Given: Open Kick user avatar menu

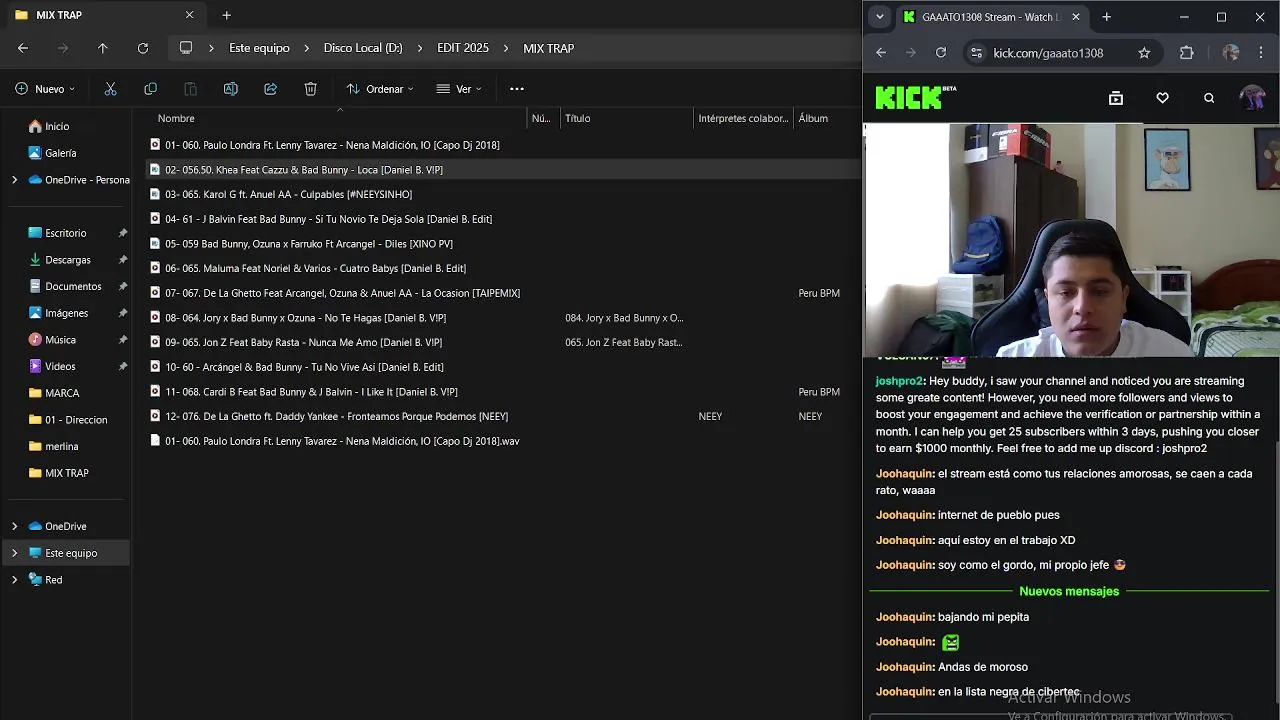Looking at the screenshot, I should point(1252,98).
